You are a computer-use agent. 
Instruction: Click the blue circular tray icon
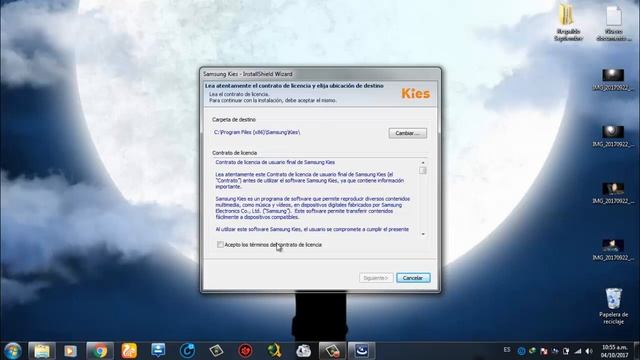point(521,351)
